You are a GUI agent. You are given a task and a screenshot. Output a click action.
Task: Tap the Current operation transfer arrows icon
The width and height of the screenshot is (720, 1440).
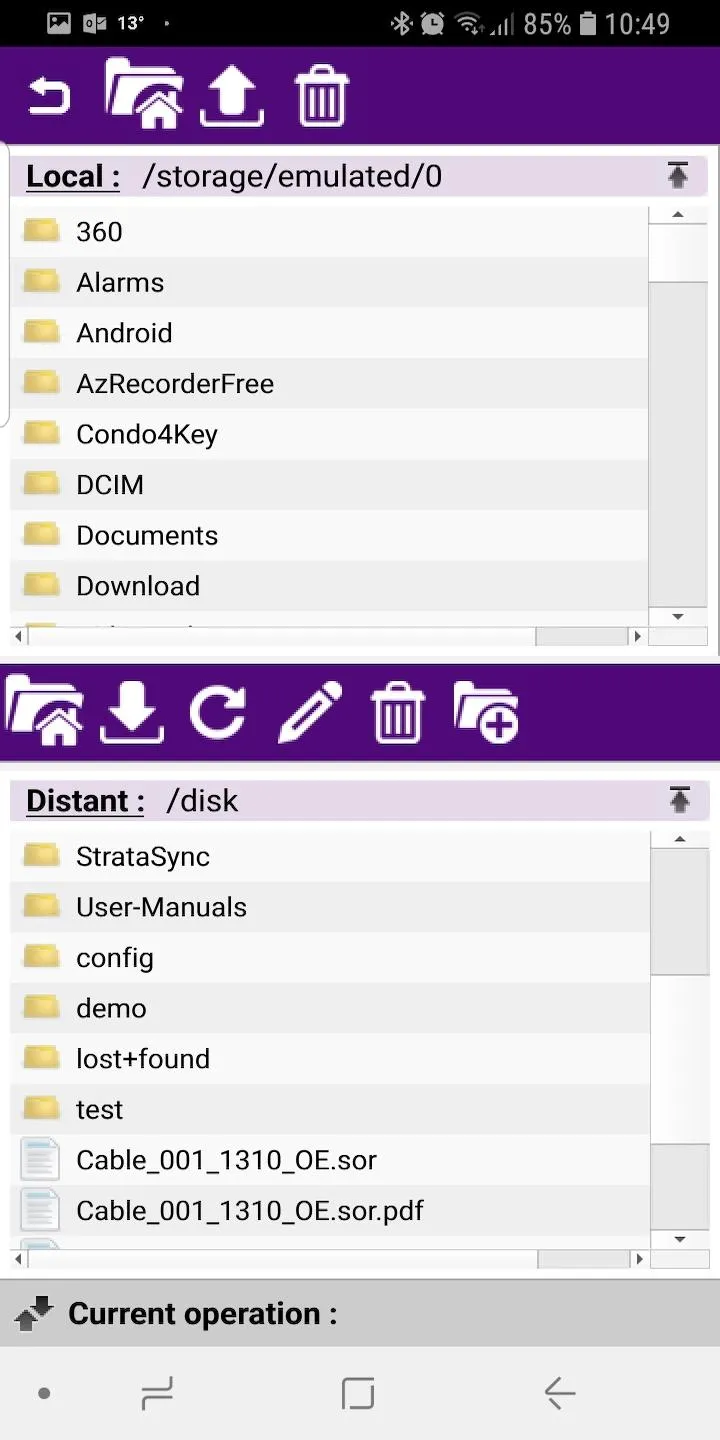click(x=34, y=1314)
